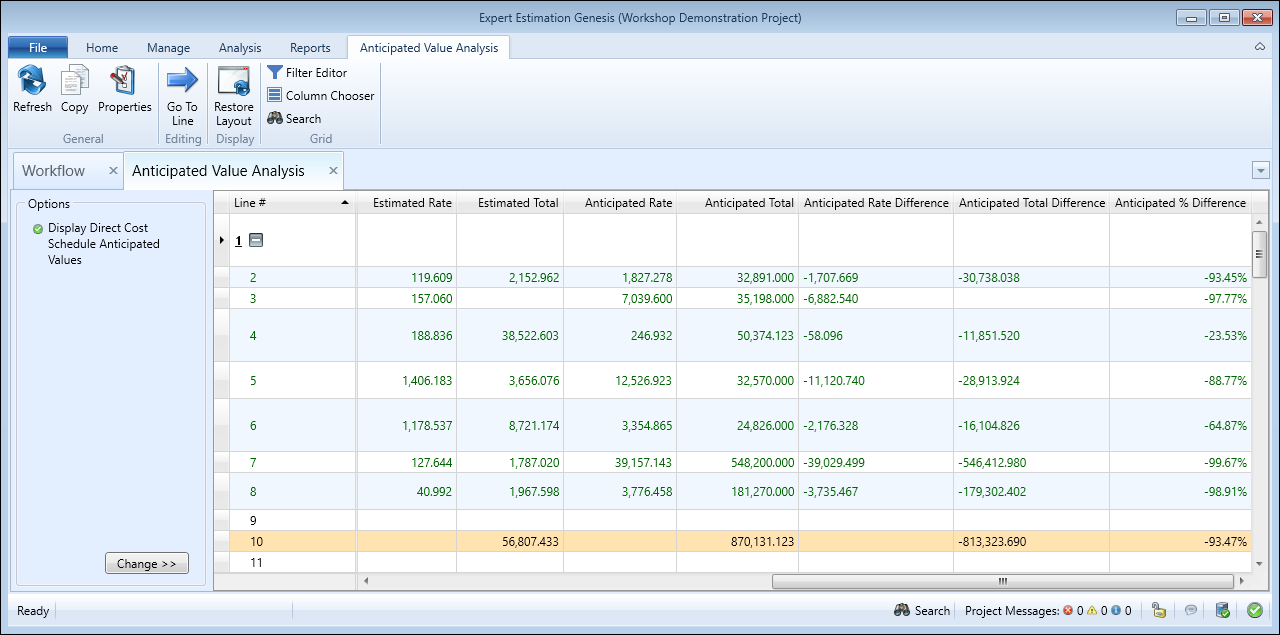Open Properties from the ribbon
Screen dimensions: 1280x635
[x=124, y=82]
